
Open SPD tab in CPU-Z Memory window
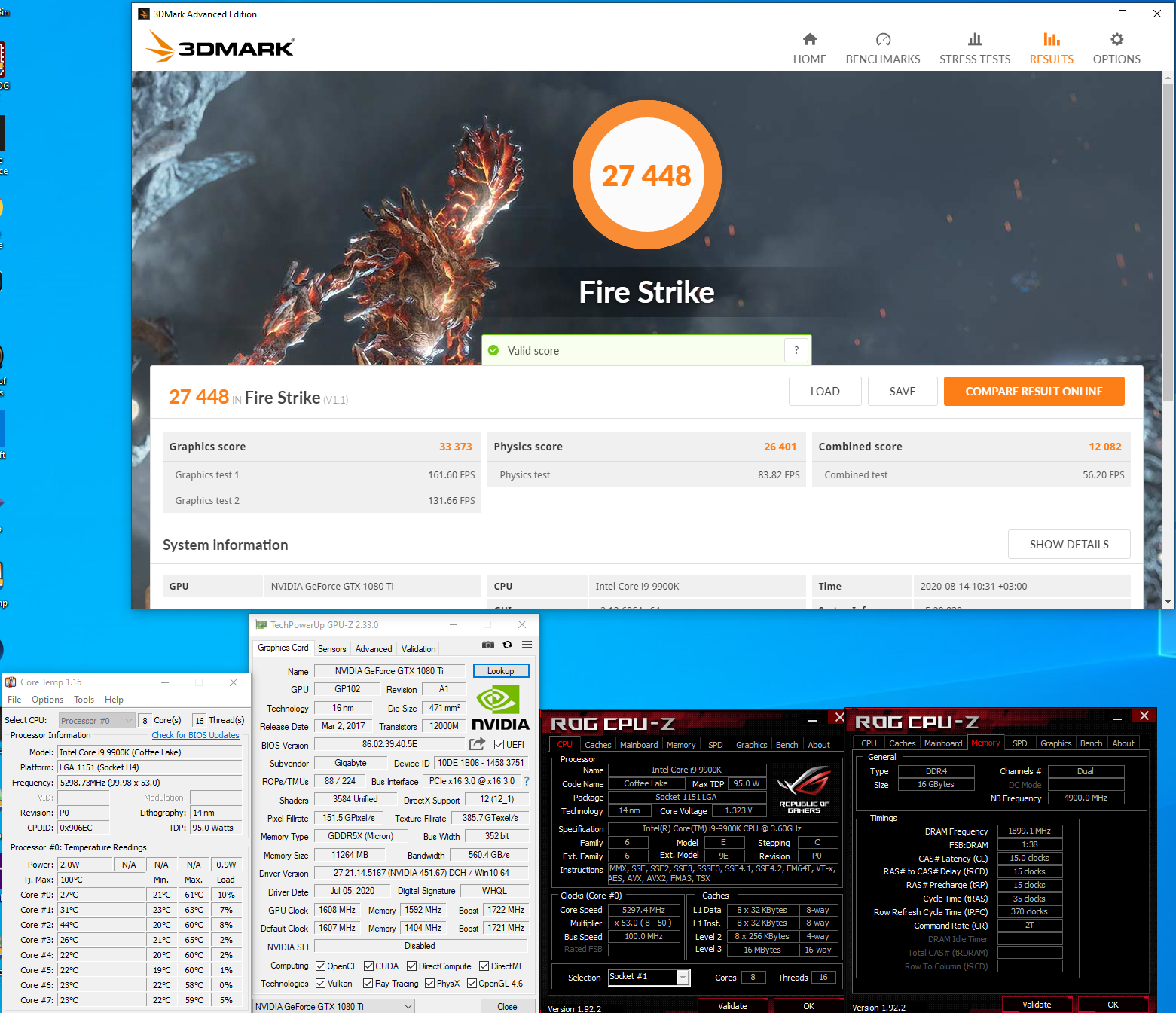(x=1019, y=743)
